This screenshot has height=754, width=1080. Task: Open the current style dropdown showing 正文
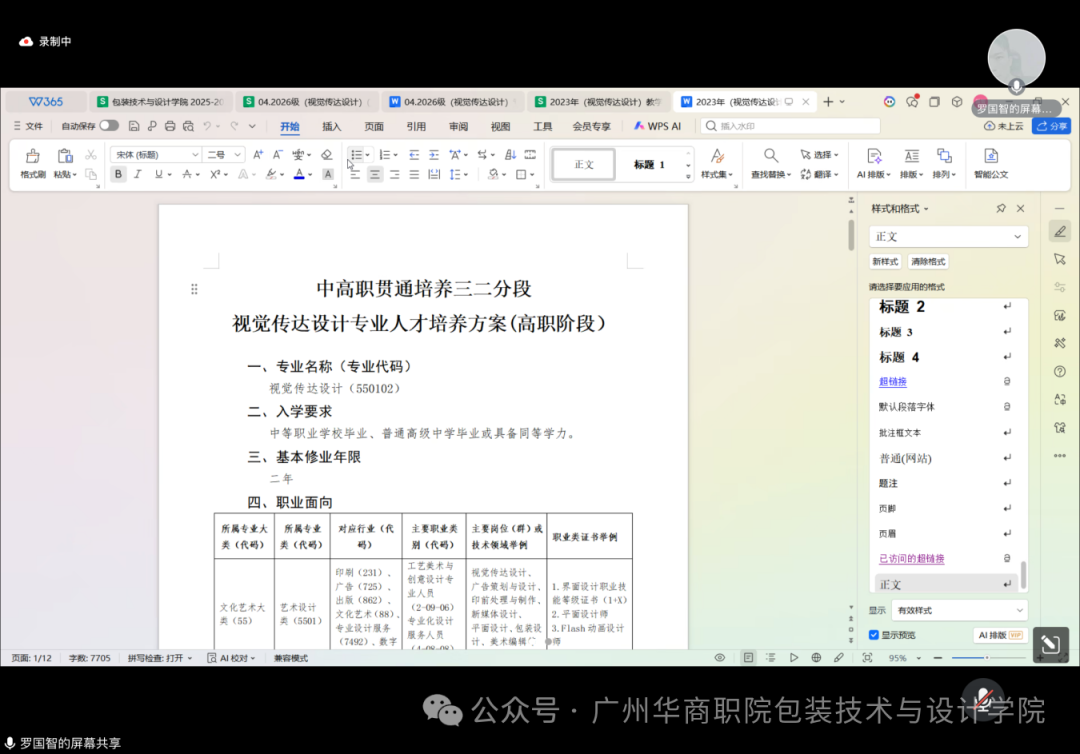(948, 236)
